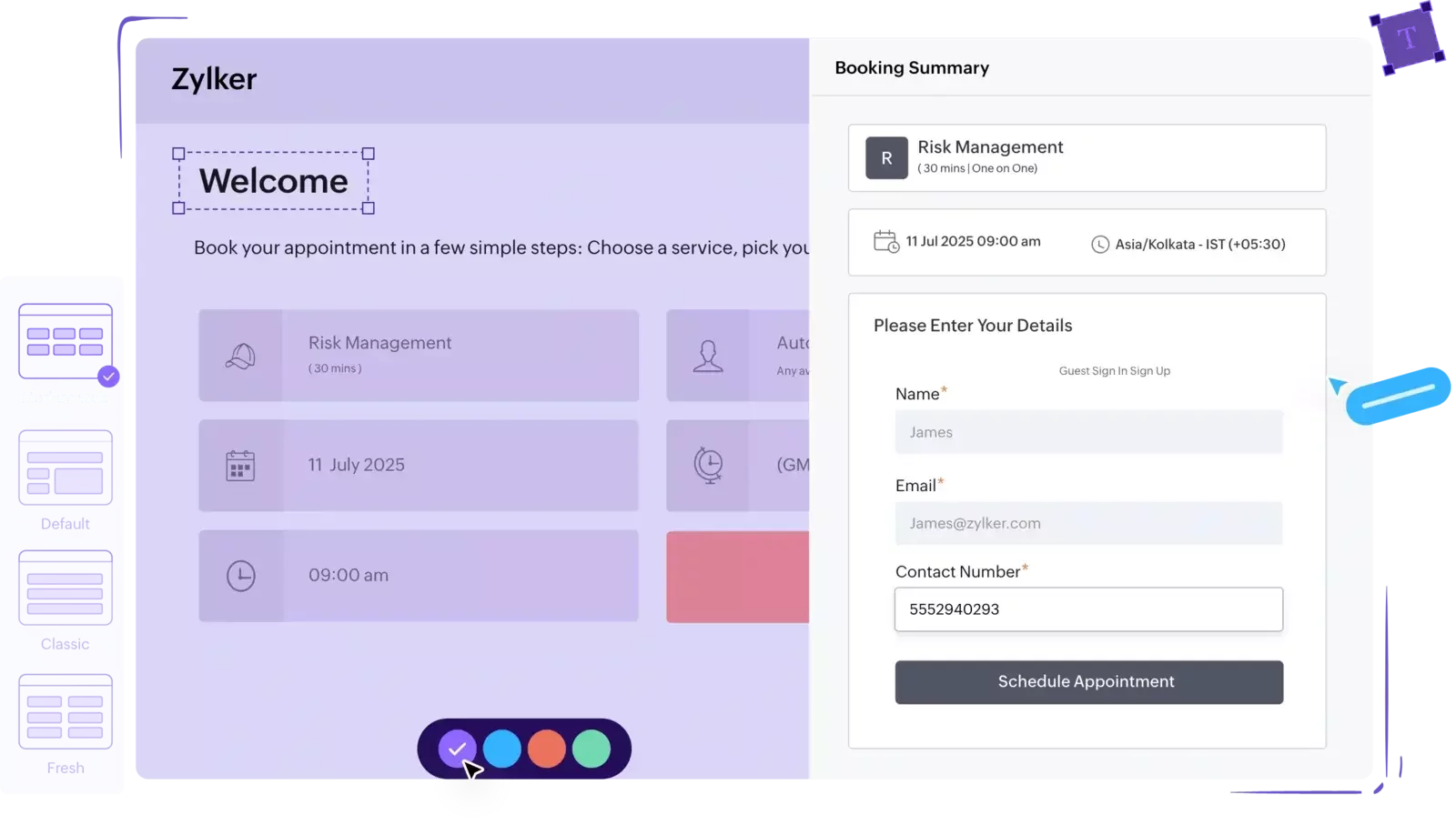The image size is (1456, 835).
Task: Choose the Default layout template icon
Action: click(x=66, y=468)
